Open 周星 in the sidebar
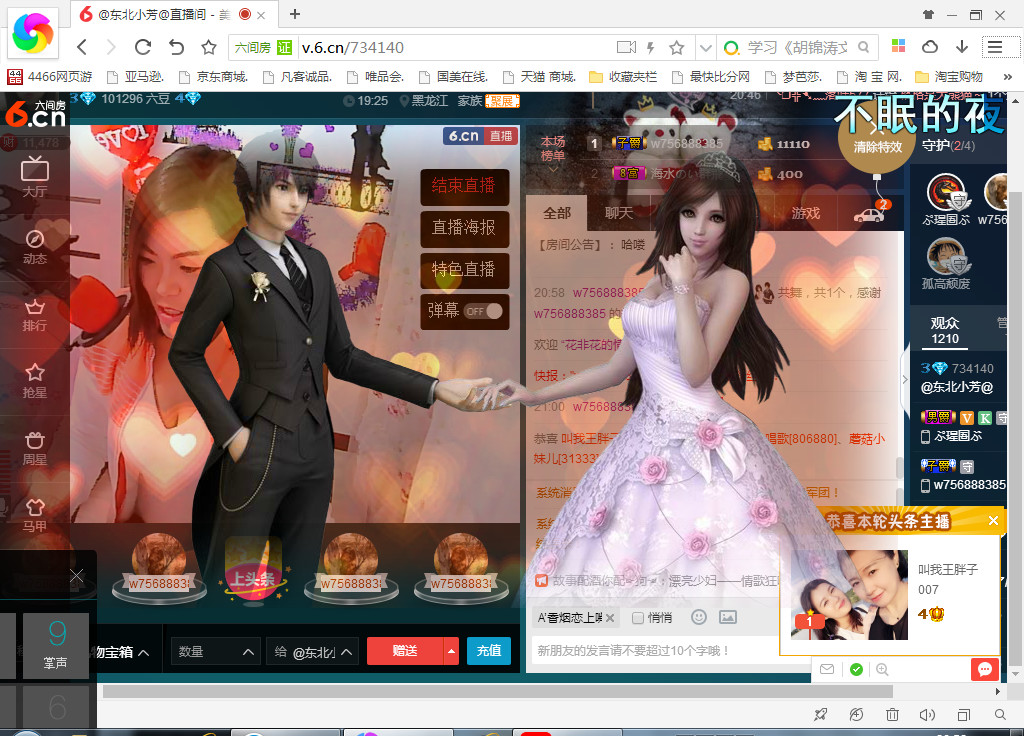This screenshot has width=1024, height=736. 35,449
